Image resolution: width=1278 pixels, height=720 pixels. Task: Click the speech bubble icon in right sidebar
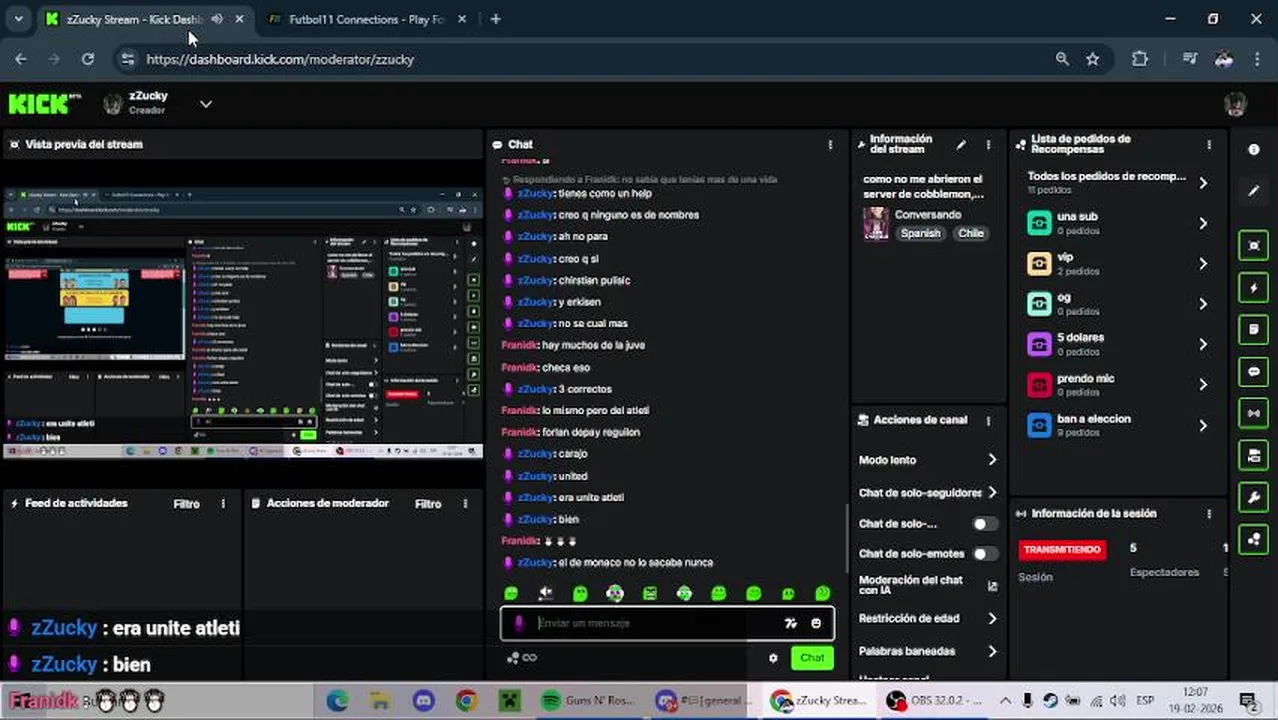coord(1254,371)
